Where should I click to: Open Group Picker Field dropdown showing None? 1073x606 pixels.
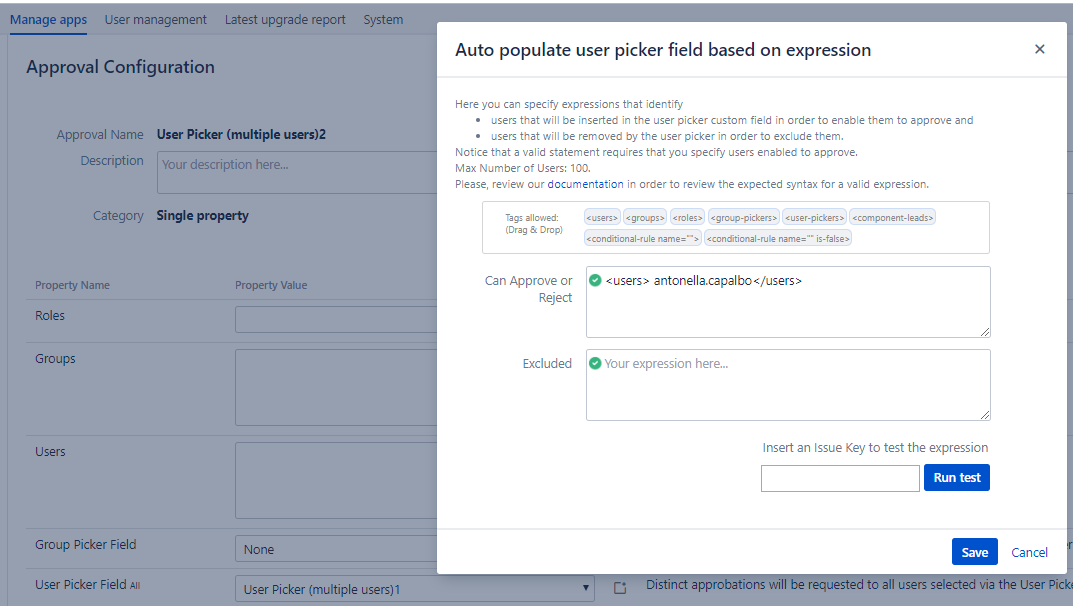tap(336, 549)
